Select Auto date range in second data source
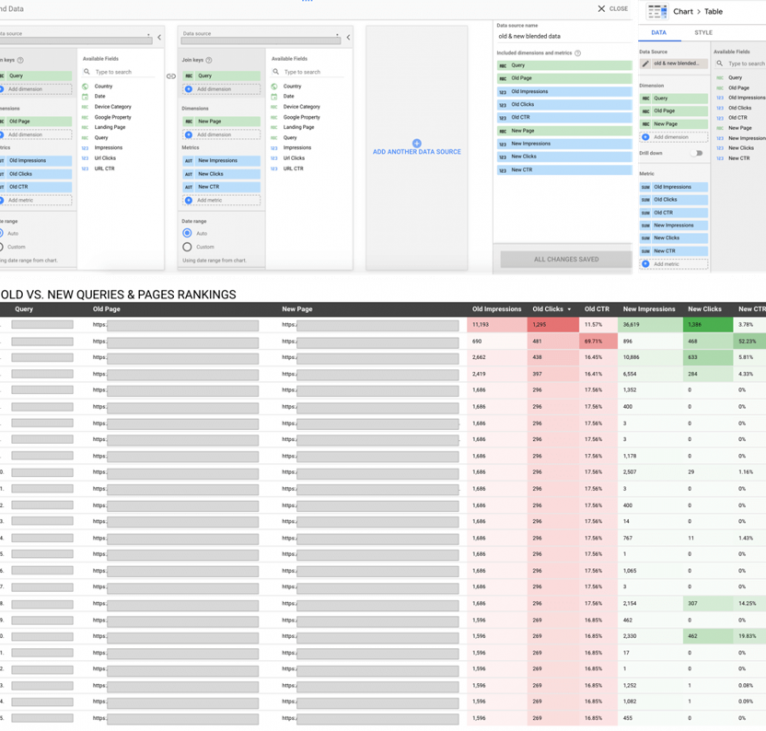The image size is (766, 731). [x=187, y=233]
